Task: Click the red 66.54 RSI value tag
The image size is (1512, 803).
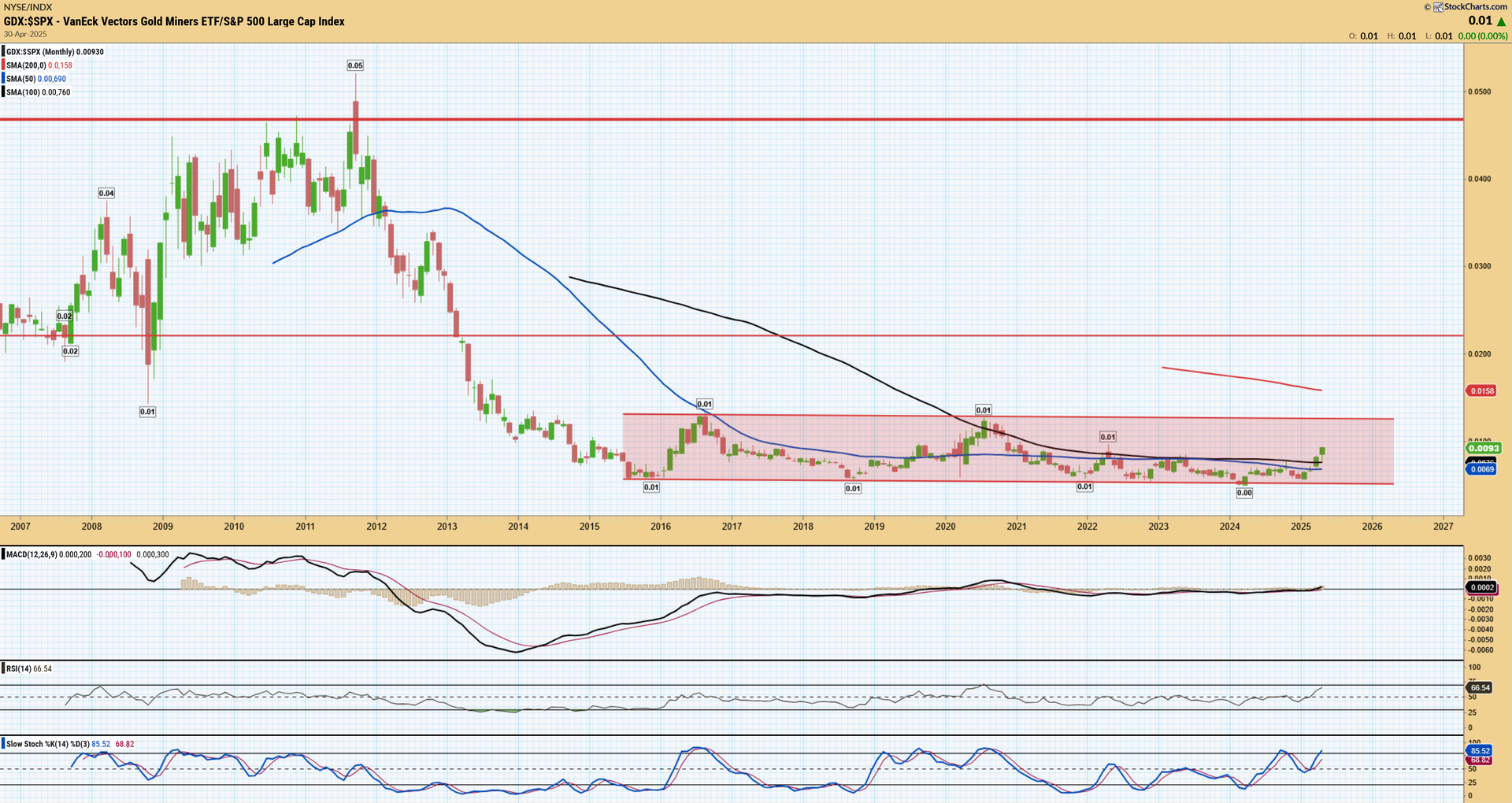Action: 1480,687
